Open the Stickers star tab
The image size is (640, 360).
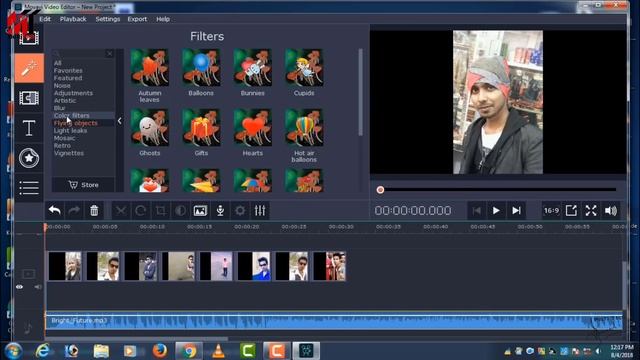[x=29, y=158]
